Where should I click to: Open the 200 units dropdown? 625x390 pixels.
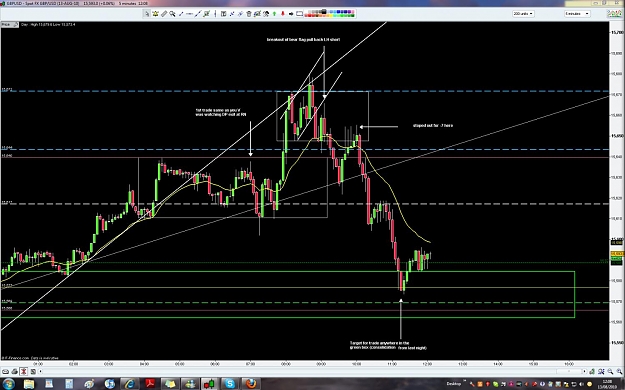(x=523, y=14)
